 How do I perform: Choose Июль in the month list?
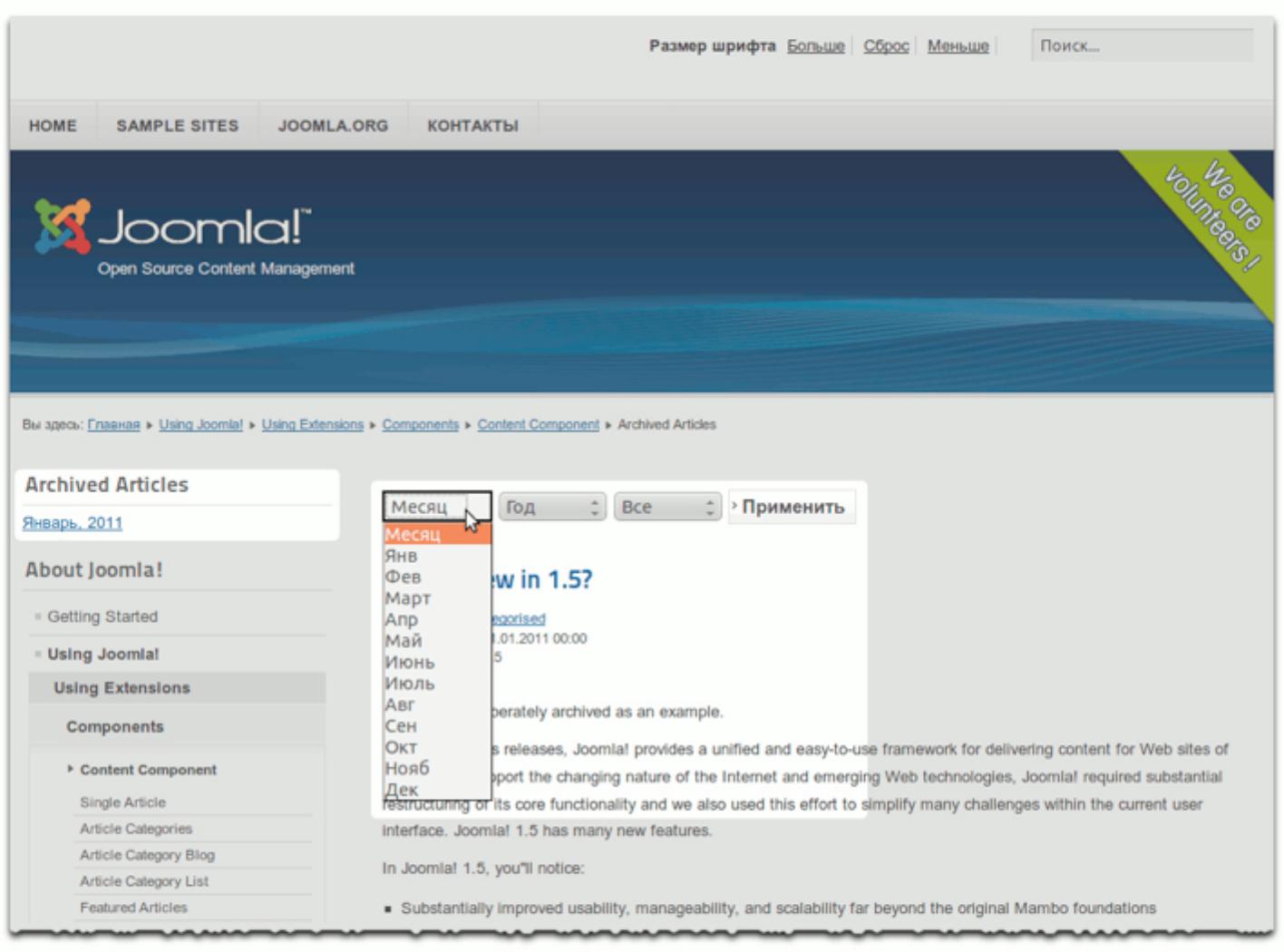point(410,684)
